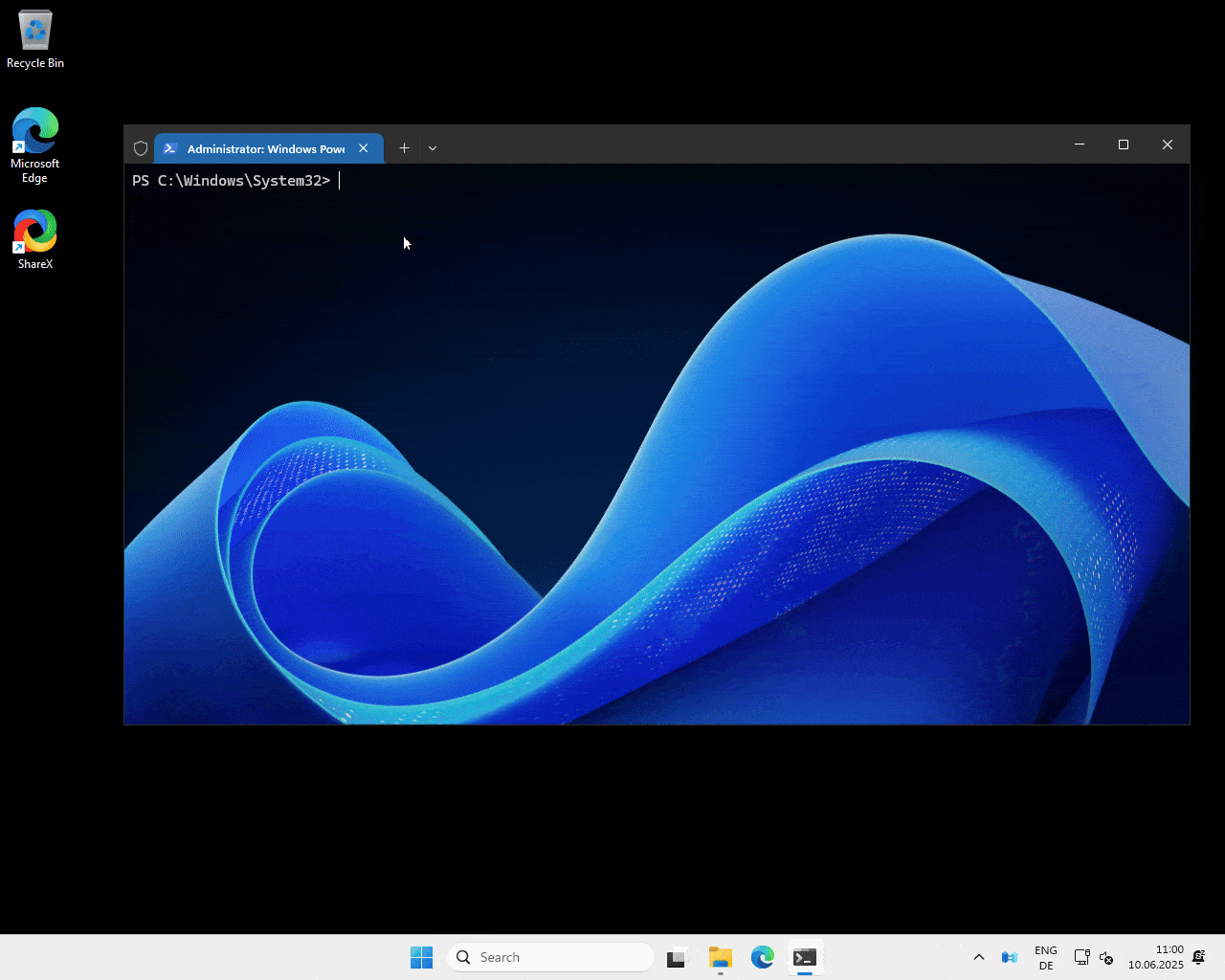Select the Windows Terminal icon in the taskbar
The image size is (1225, 980).
point(804,956)
